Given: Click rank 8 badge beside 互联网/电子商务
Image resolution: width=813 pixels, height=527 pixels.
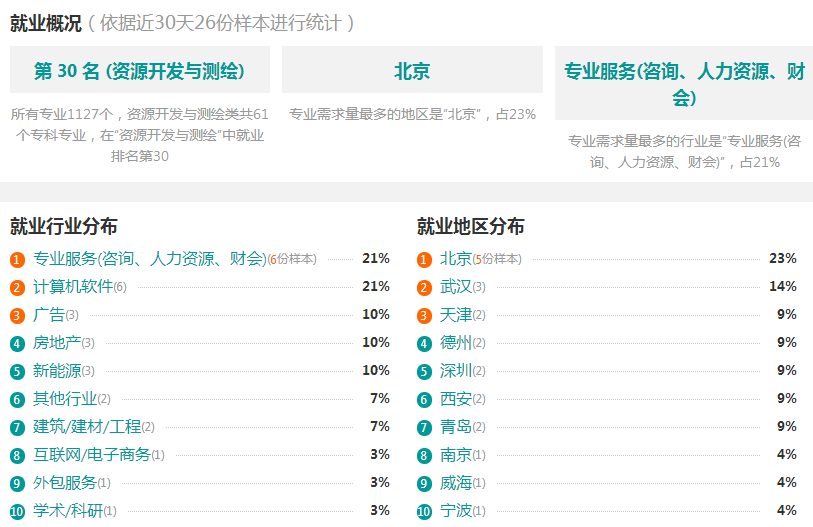Looking at the screenshot, I should click(17, 455).
